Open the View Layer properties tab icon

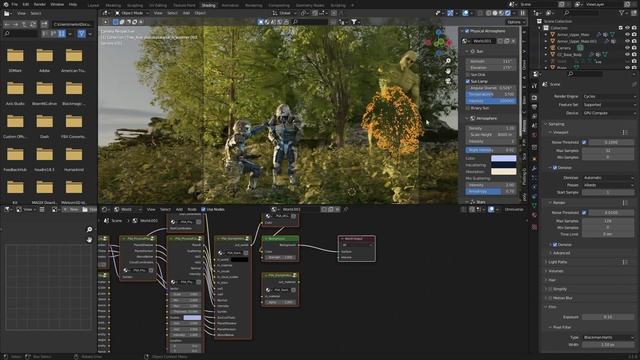(x=534, y=117)
